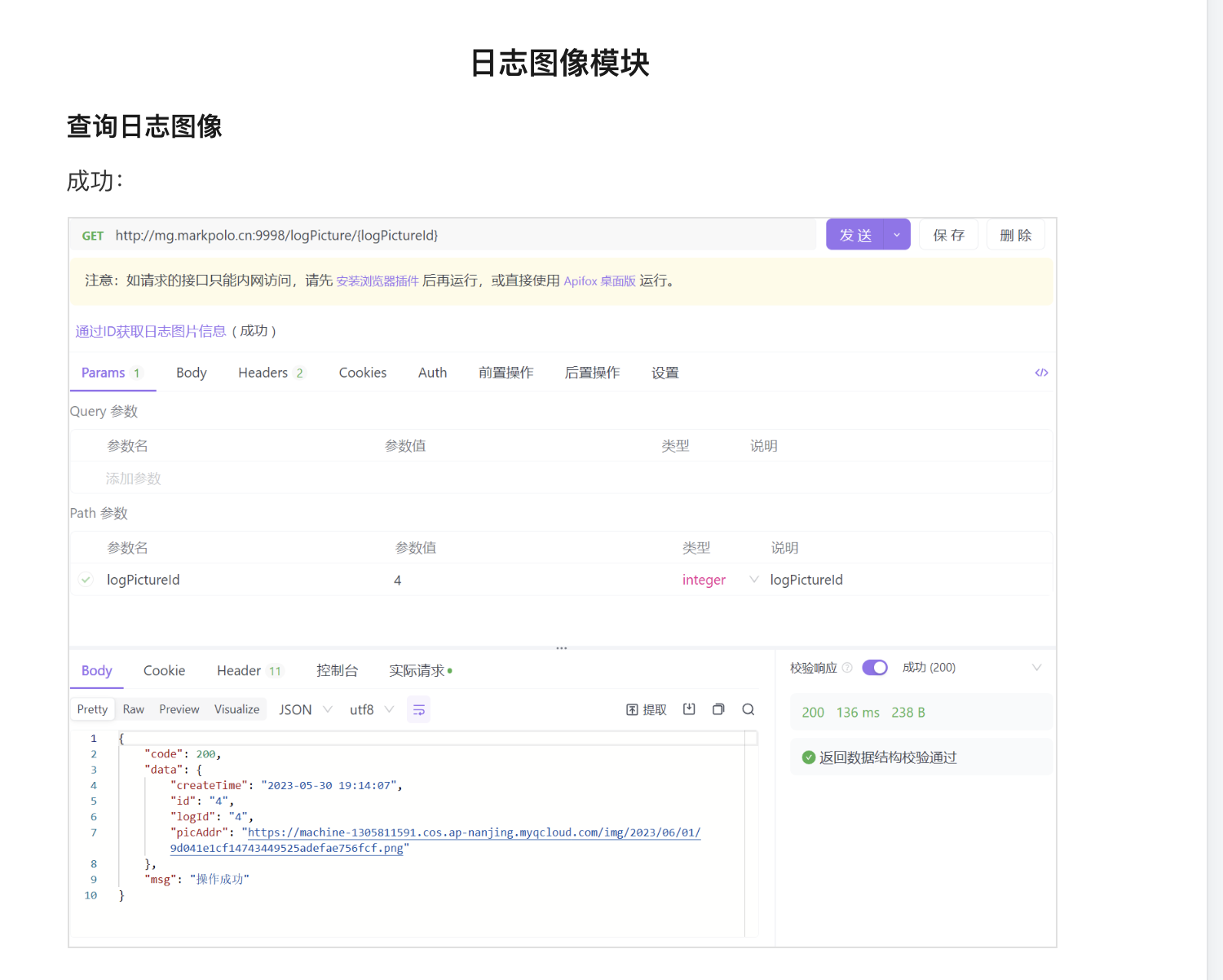1223x980 pixels.
Task: Click the code generation icon beside the tabs
Action: click(1041, 373)
